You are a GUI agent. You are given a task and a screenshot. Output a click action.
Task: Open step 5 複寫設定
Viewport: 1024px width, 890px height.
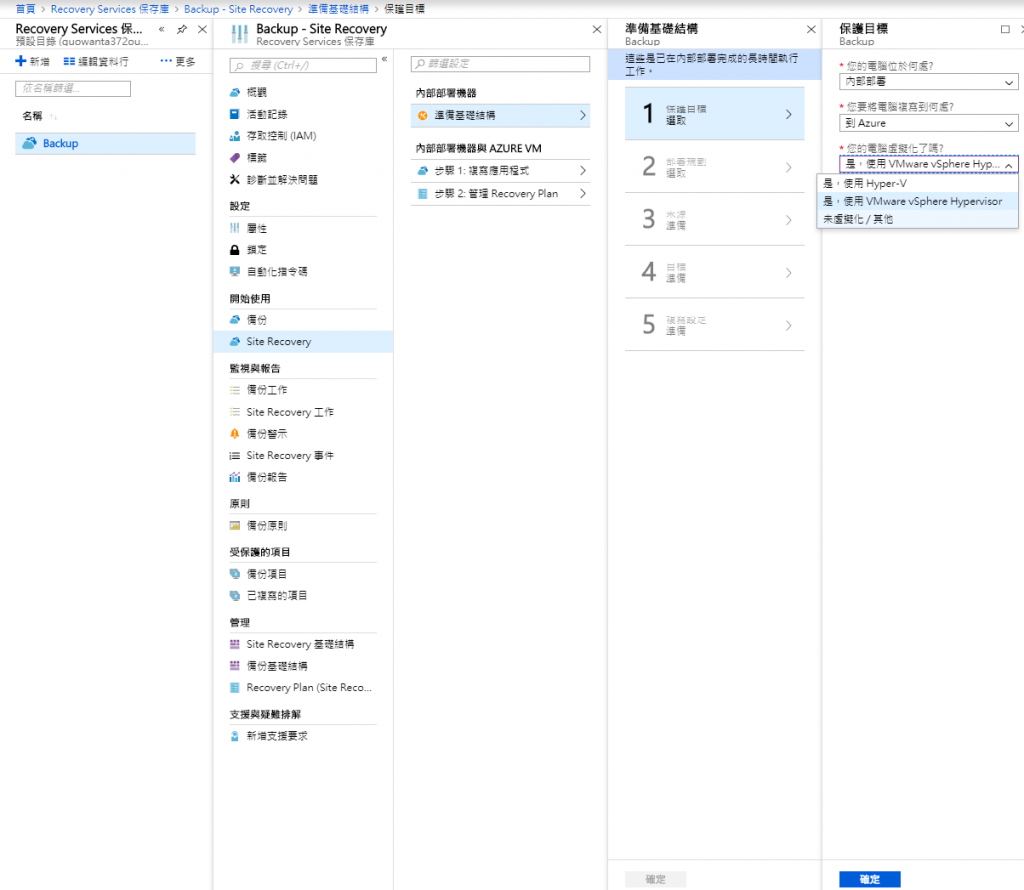[x=714, y=325]
